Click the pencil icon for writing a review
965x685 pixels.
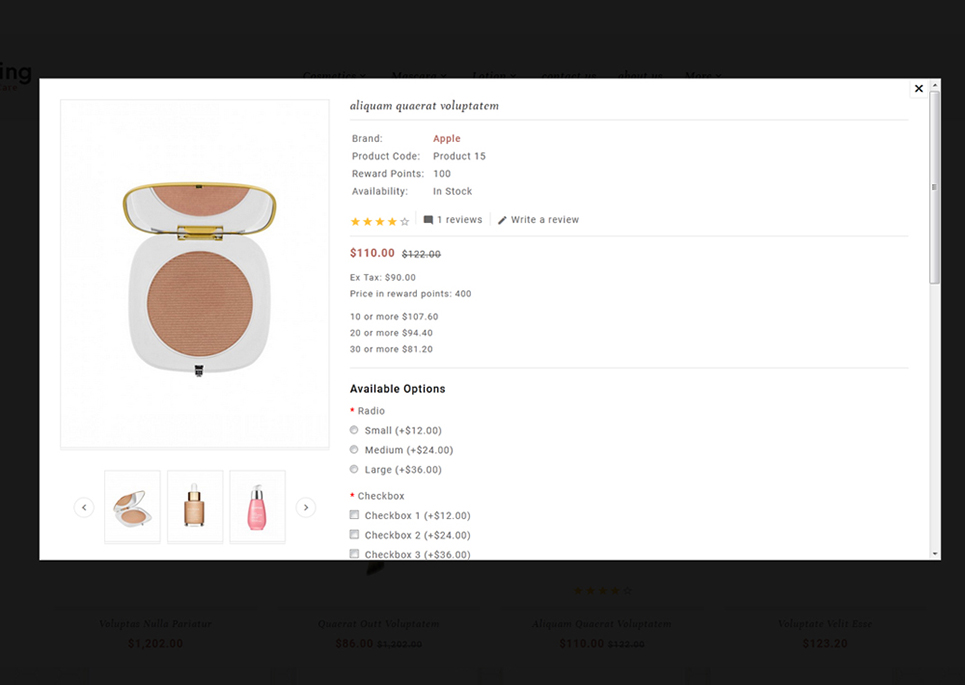point(502,220)
